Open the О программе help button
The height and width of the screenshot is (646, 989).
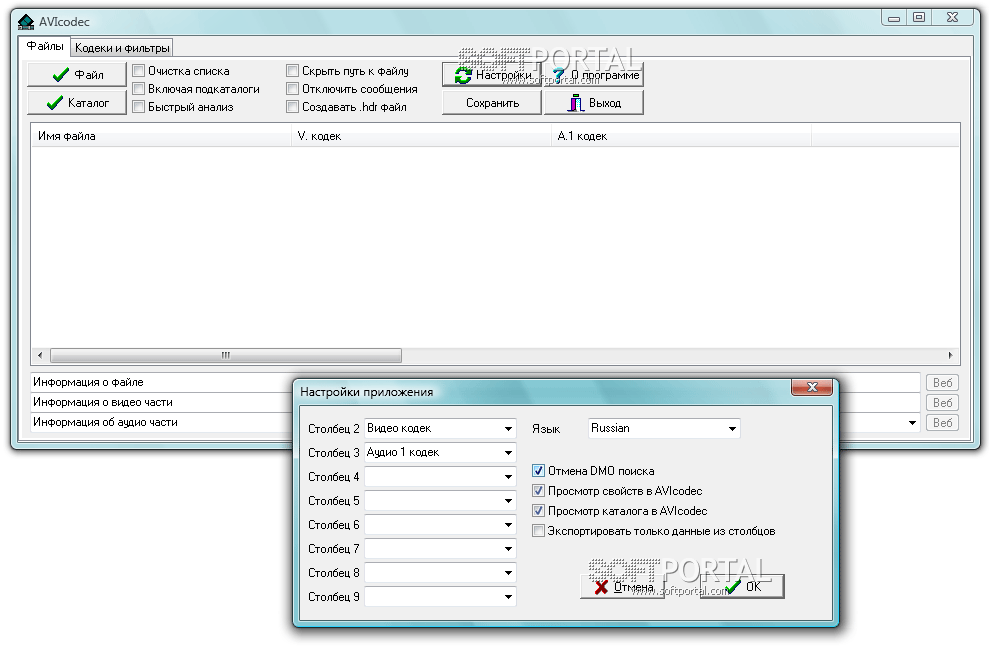point(594,75)
